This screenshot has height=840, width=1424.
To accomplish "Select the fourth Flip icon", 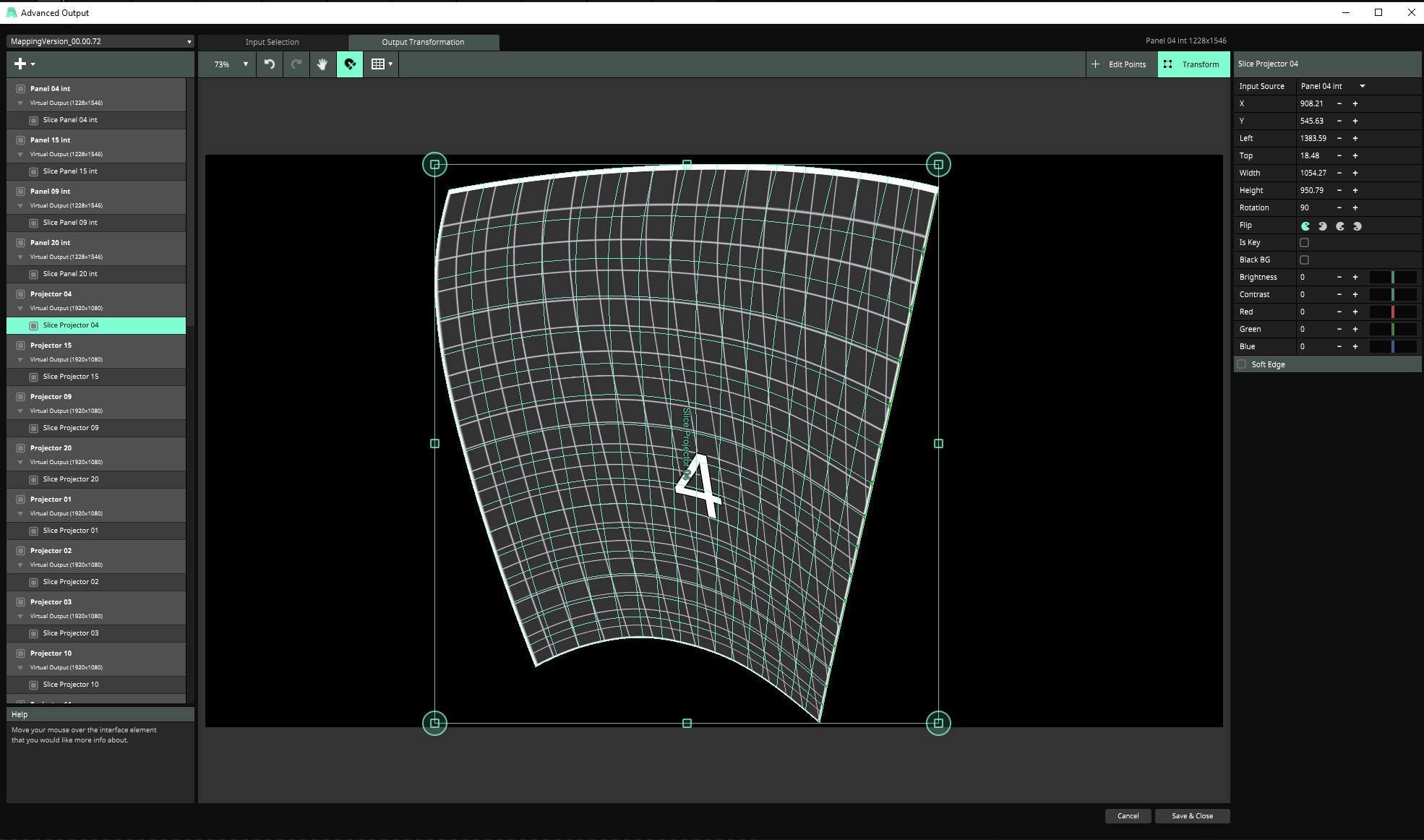I will point(1357,226).
